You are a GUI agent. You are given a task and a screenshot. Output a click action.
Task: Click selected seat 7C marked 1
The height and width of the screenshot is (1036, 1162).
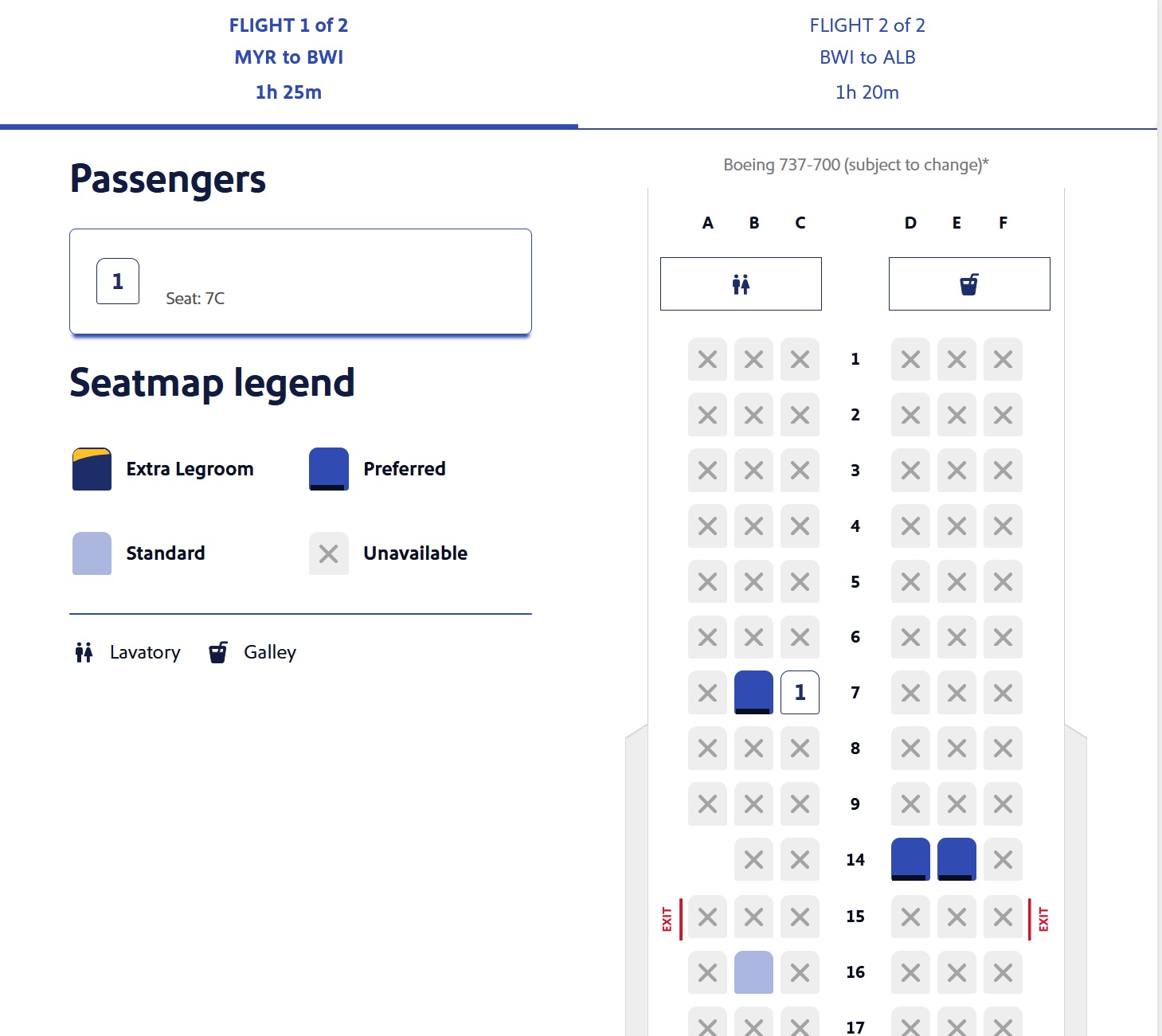click(x=800, y=692)
